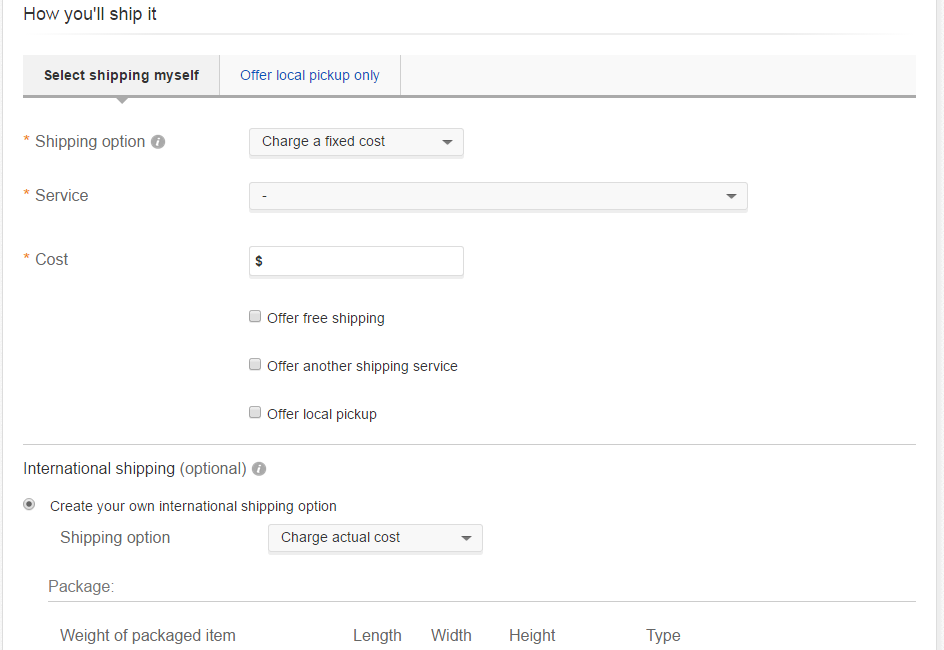Click the Offer free shipping label
The height and width of the screenshot is (650, 944).
click(x=326, y=318)
